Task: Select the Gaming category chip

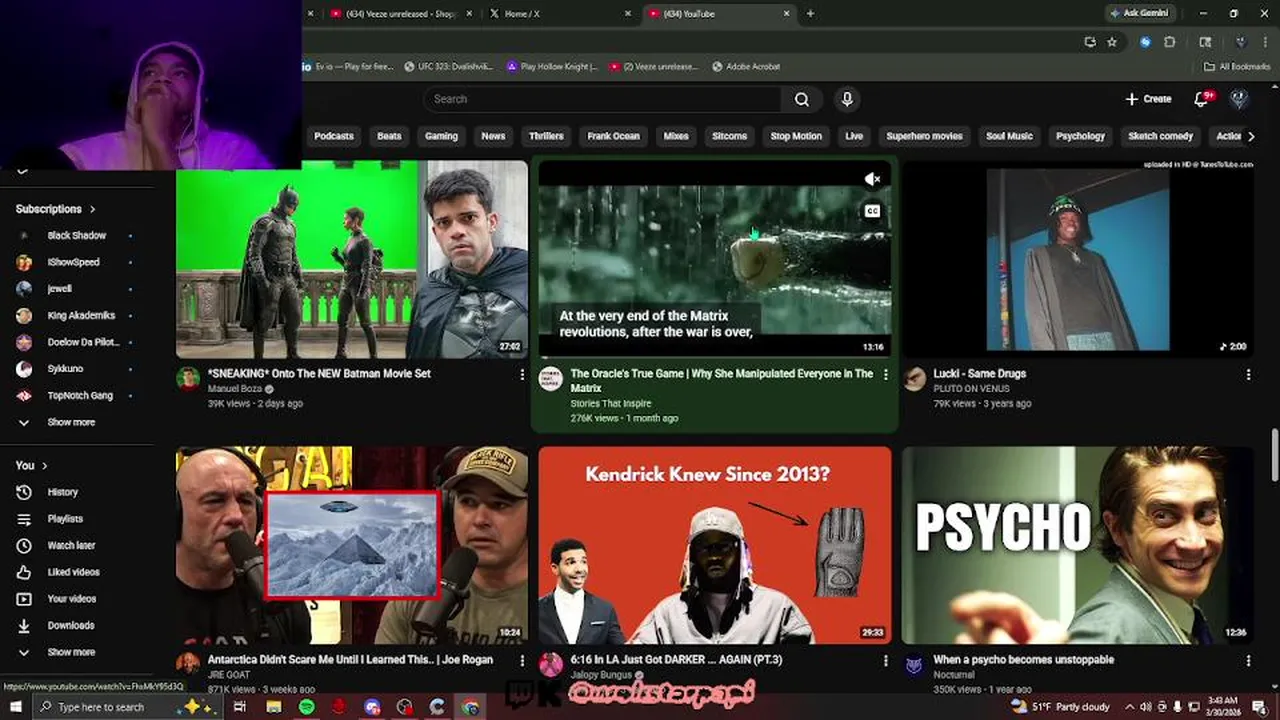Action: tap(441, 136)
